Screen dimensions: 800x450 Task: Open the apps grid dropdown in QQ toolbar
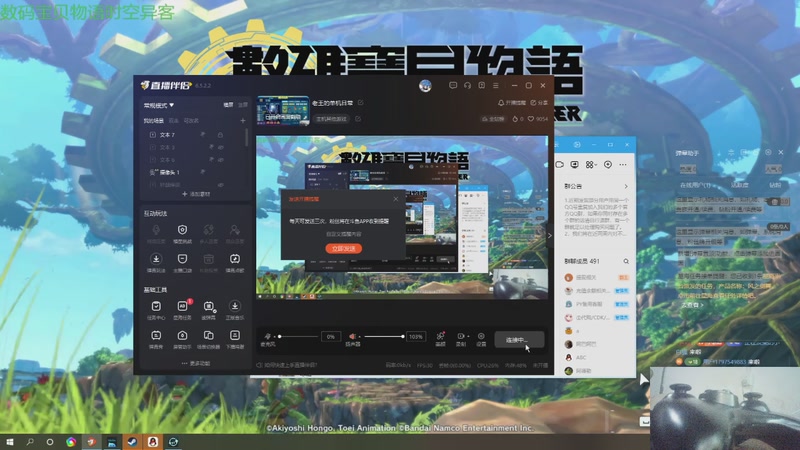click(591, 165)
